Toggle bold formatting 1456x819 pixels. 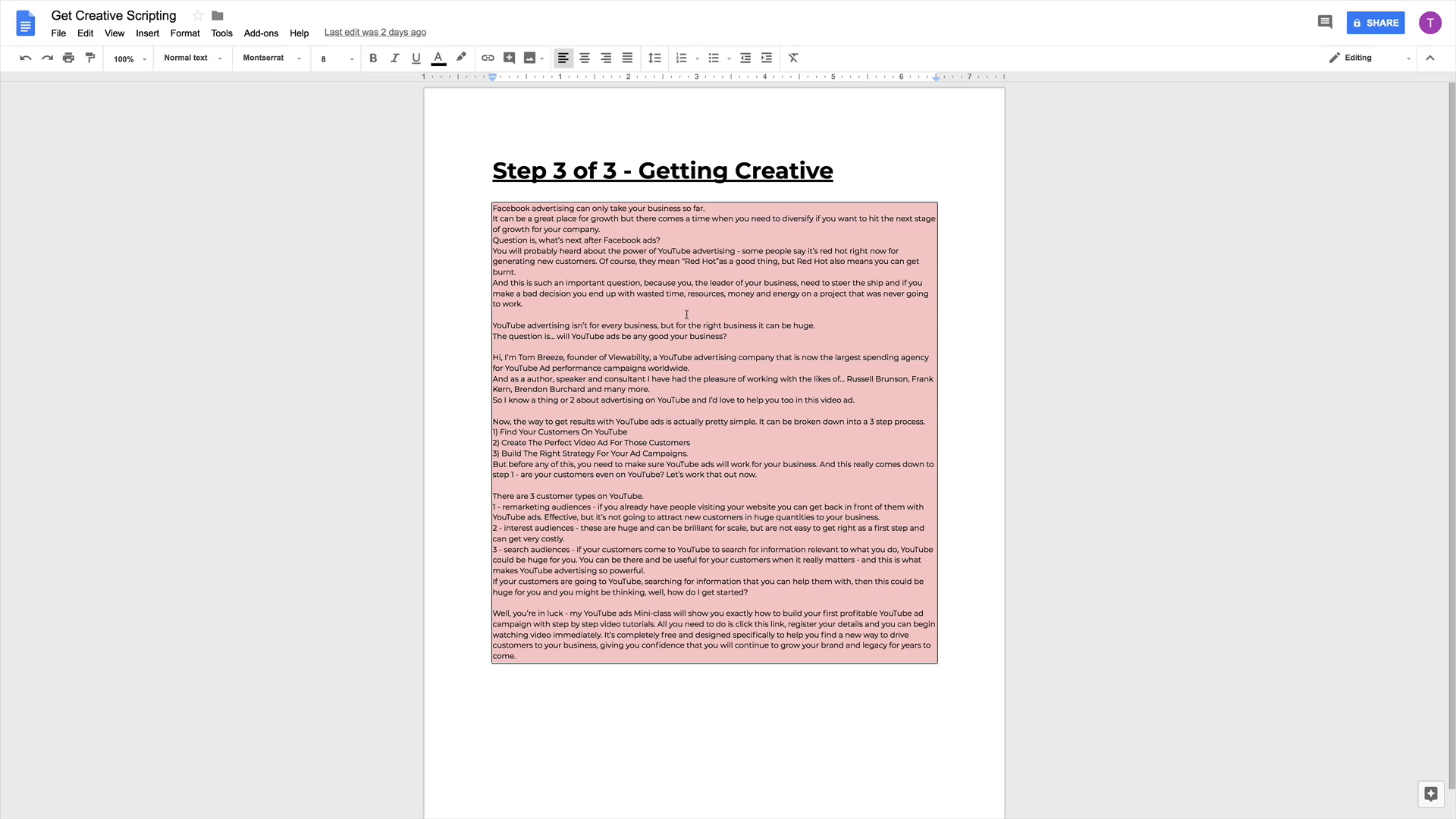click(x=373, y=58)
